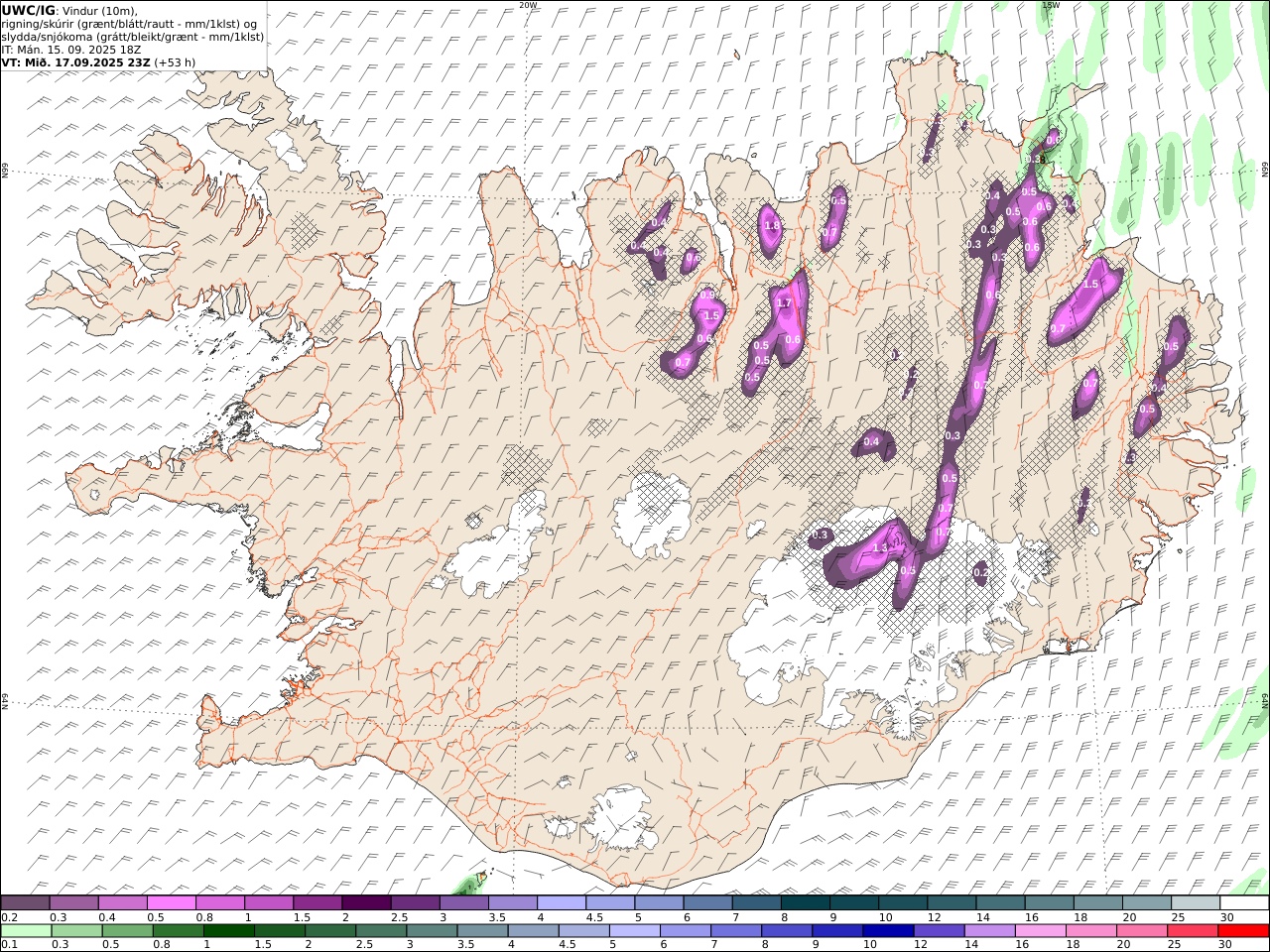Pick the light gray swatch labeled 25
This screenshot has width=1270, height=952.
coord(1196,902)
